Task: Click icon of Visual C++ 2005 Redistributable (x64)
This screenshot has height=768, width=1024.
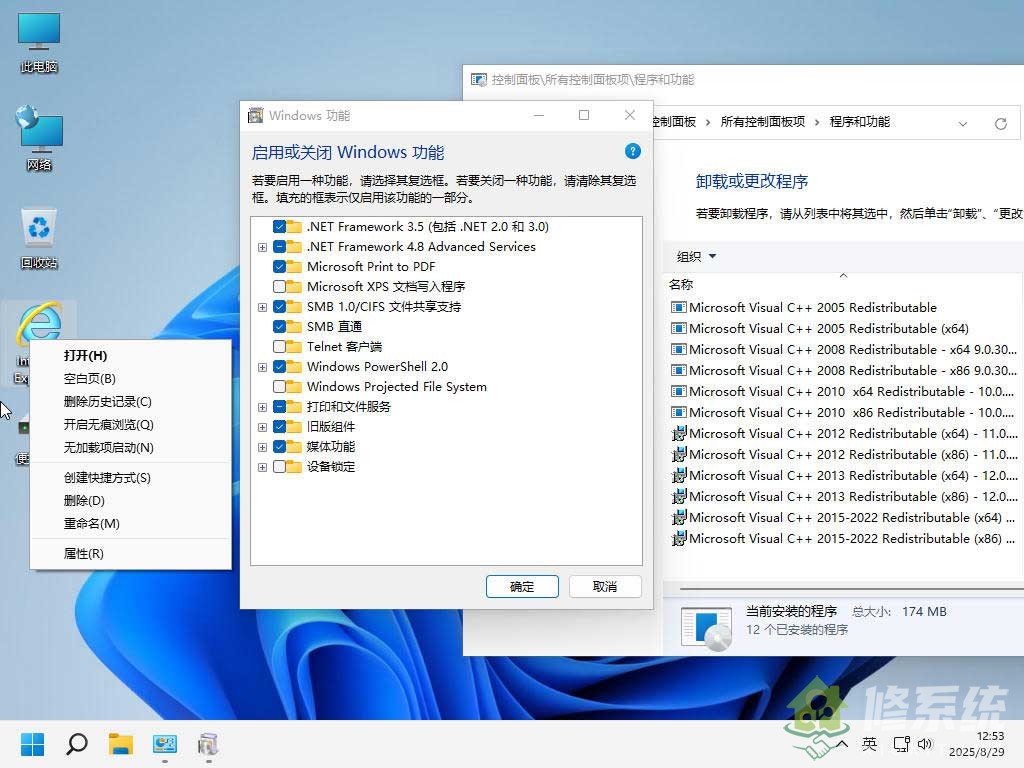Action: pos(679,328)
